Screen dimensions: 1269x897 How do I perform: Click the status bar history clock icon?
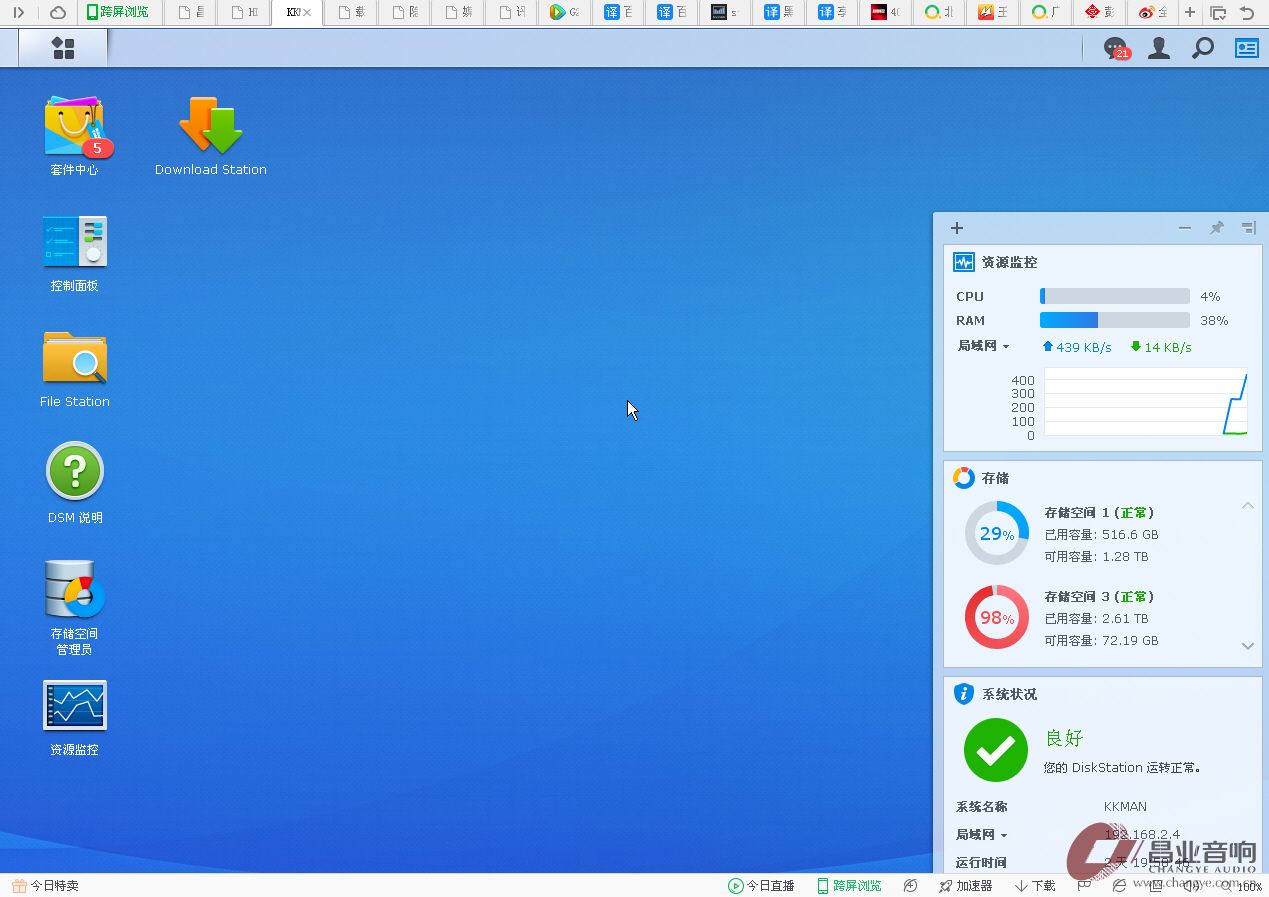[910, 886]
